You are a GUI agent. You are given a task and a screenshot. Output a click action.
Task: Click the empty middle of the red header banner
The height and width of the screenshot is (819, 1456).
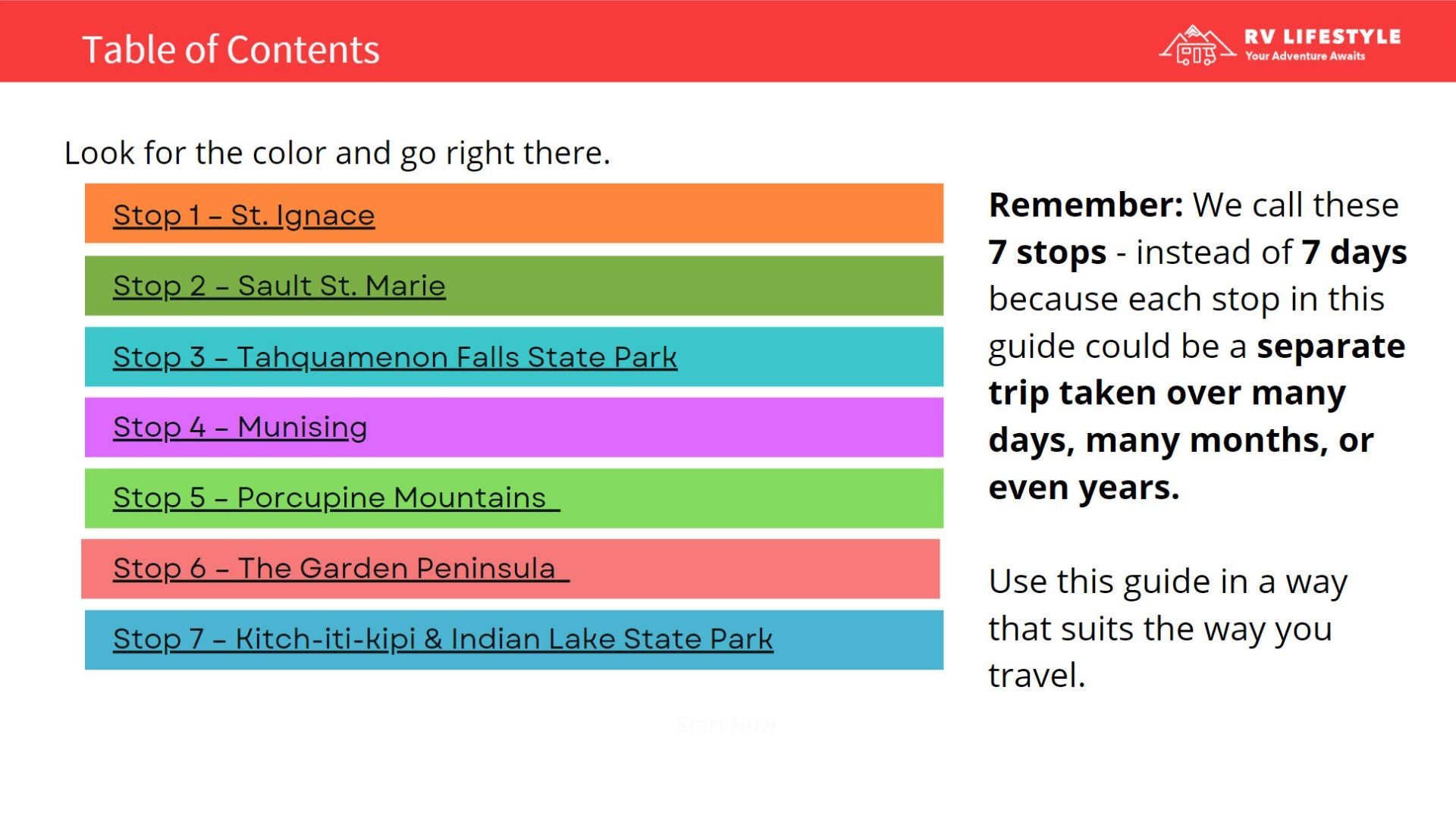coord(758,42)
